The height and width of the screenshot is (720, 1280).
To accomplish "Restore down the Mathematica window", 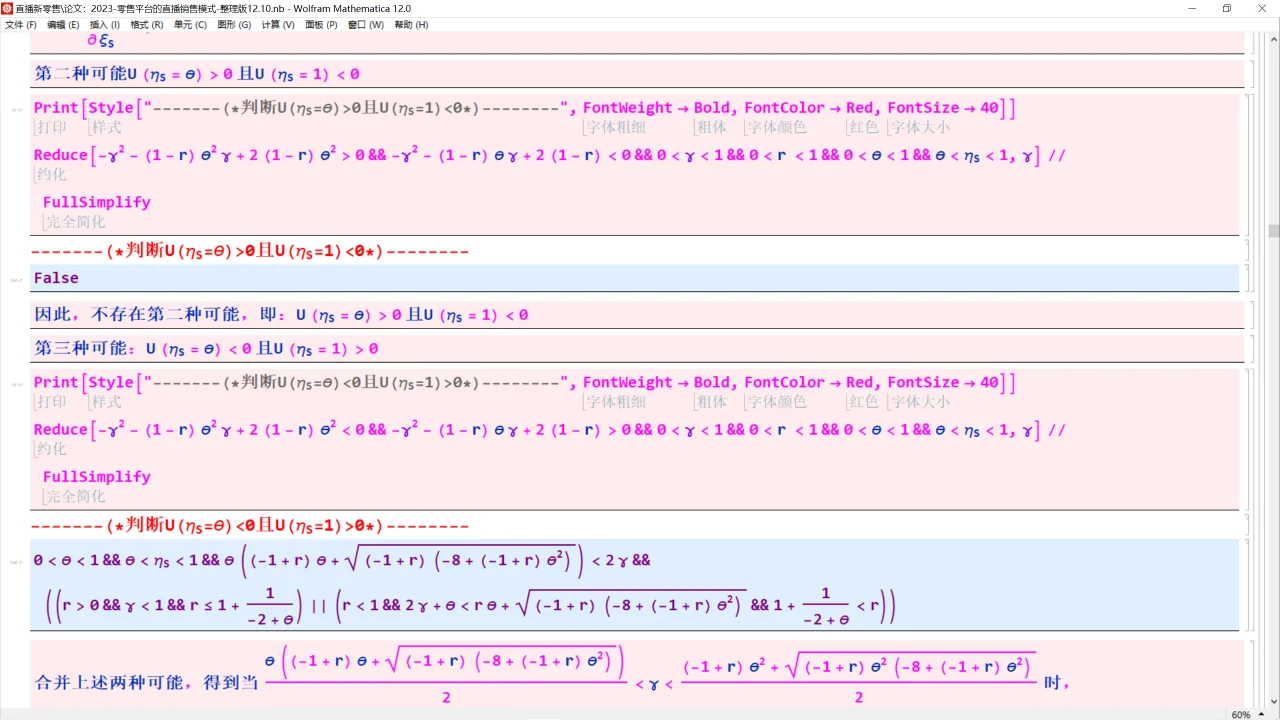I will point(1227,8).
